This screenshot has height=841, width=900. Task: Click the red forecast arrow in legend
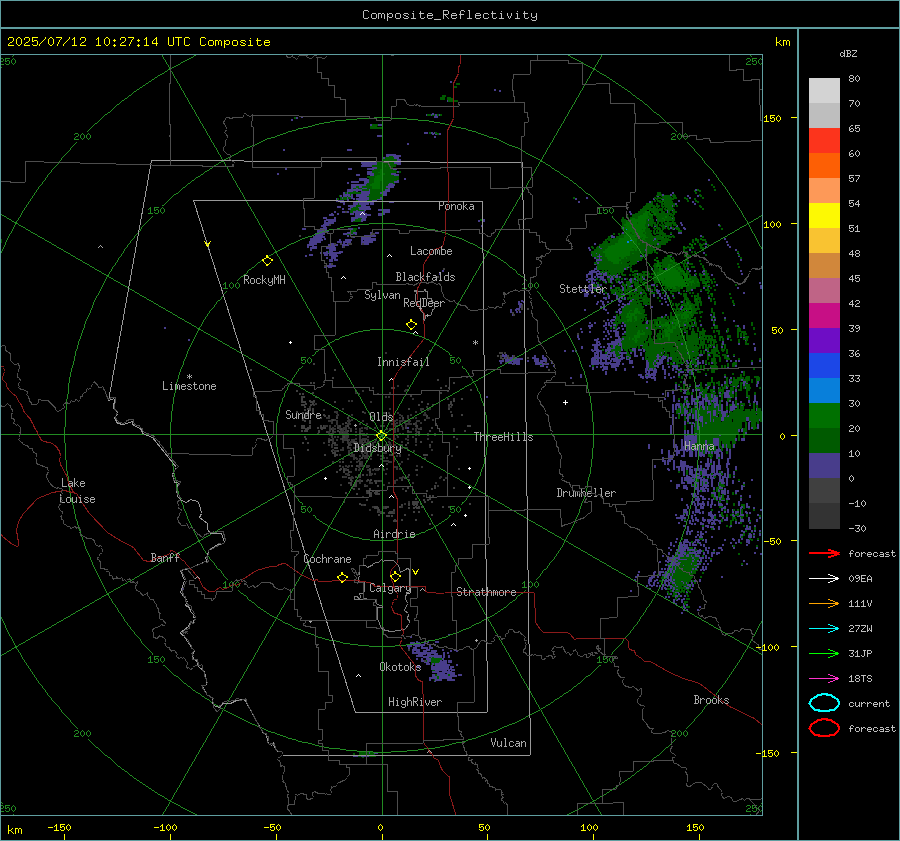click(x=824, y=553)
